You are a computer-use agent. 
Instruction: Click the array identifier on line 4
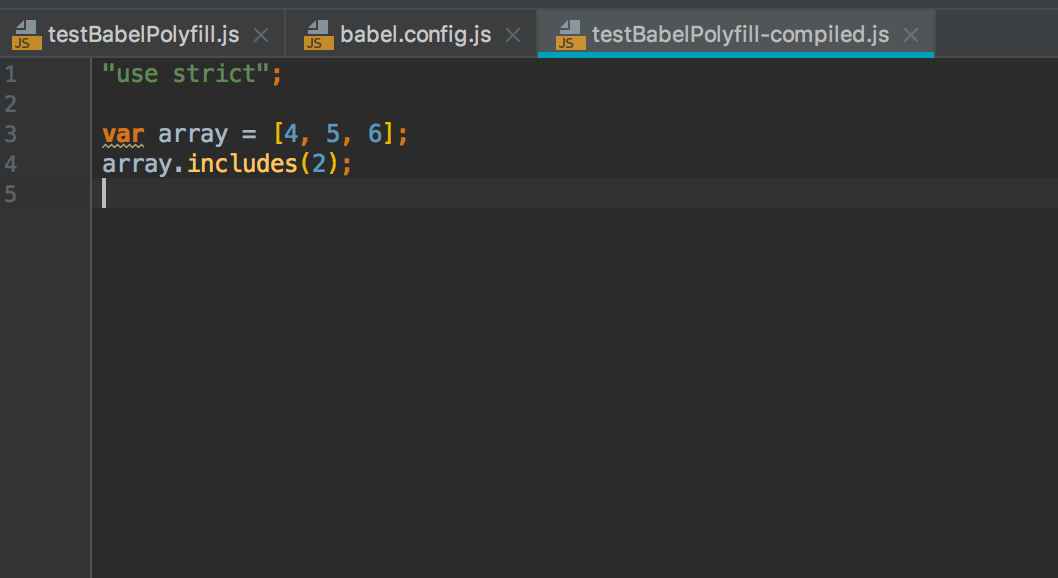pyautogui.click(x=137, y=165)
